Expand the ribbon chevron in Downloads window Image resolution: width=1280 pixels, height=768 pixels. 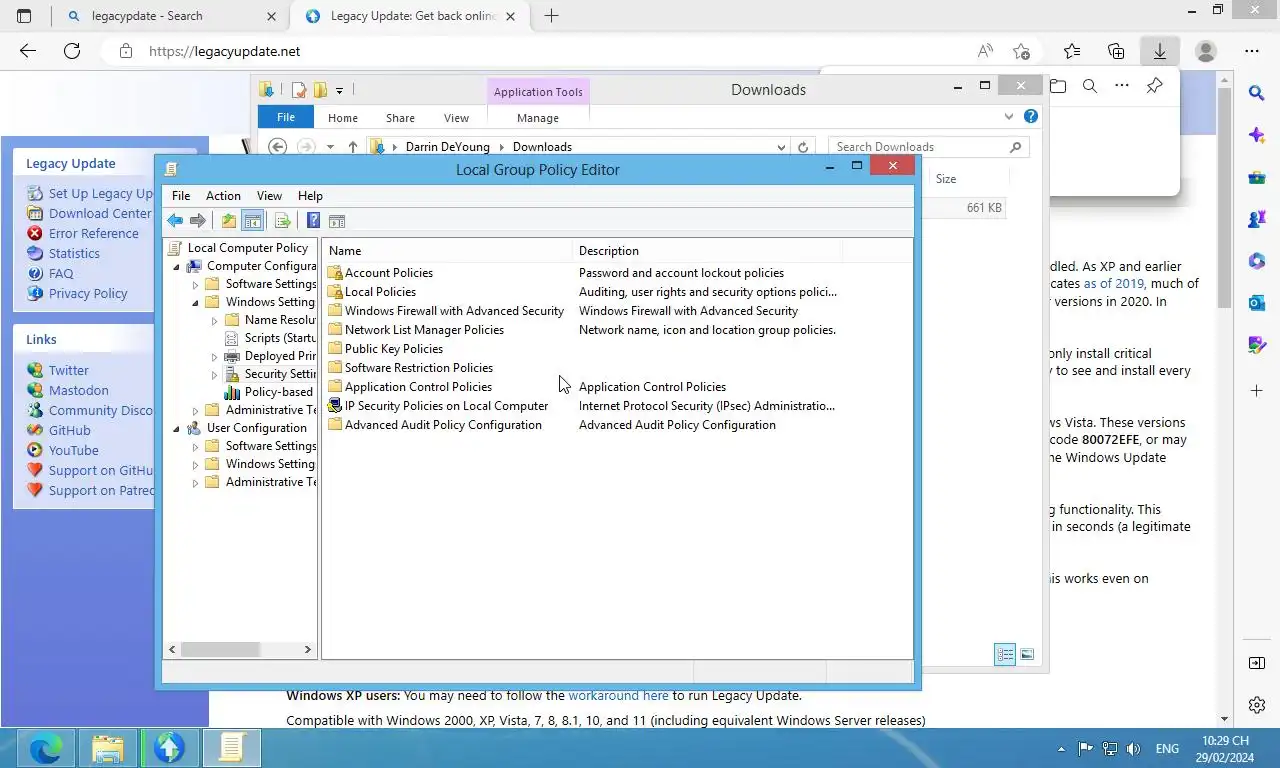(x=1008, y=116)
